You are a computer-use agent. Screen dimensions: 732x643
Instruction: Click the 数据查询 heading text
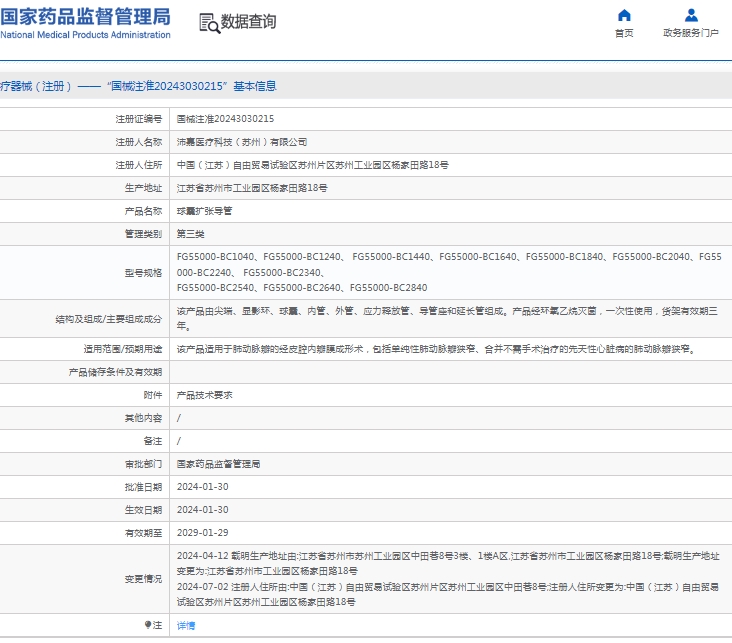click(x=248, y=21)
